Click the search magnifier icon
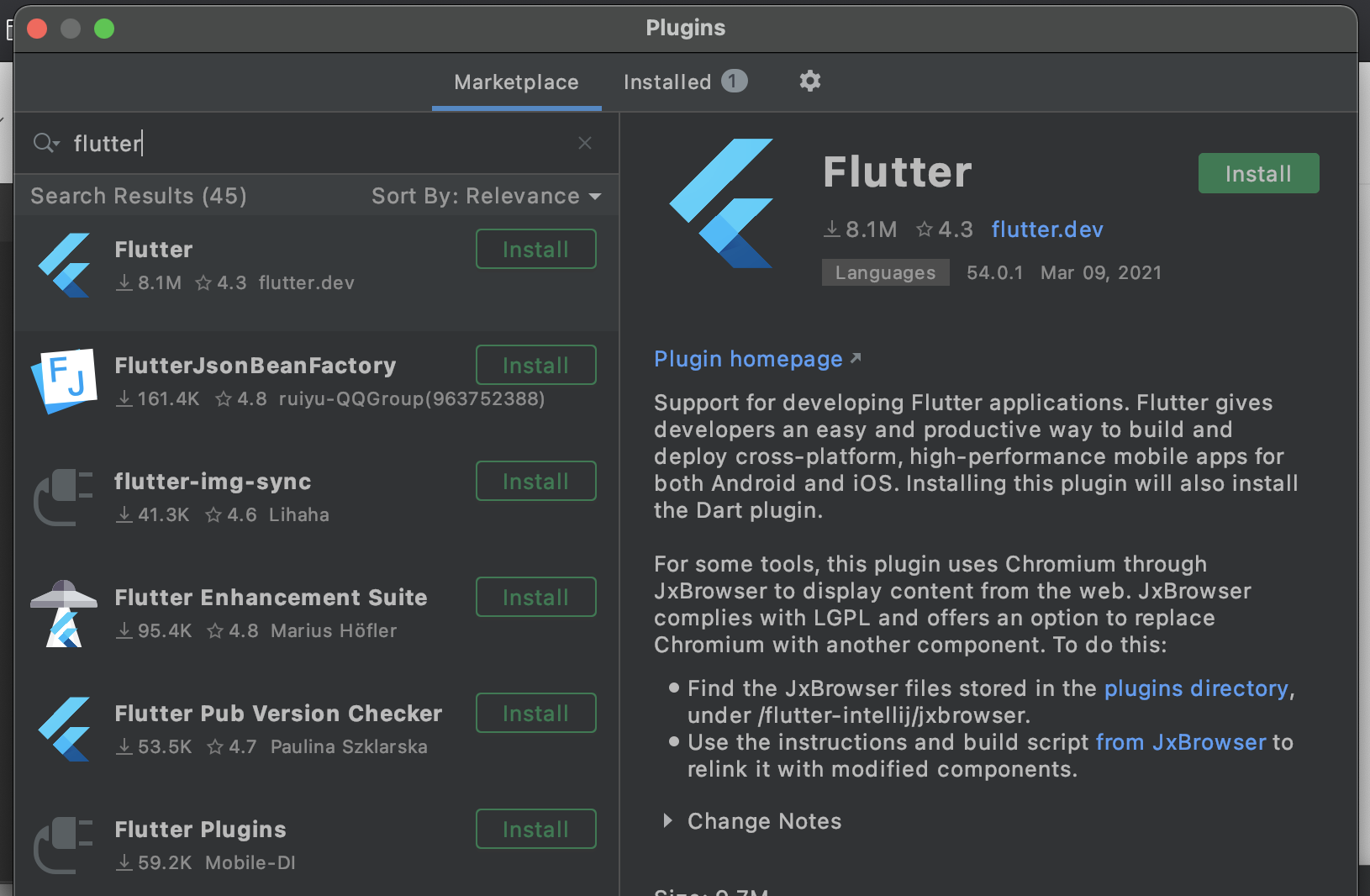The width and height of the screenshot is (1370, 896). pyautogui.click(x=45, y=143)
